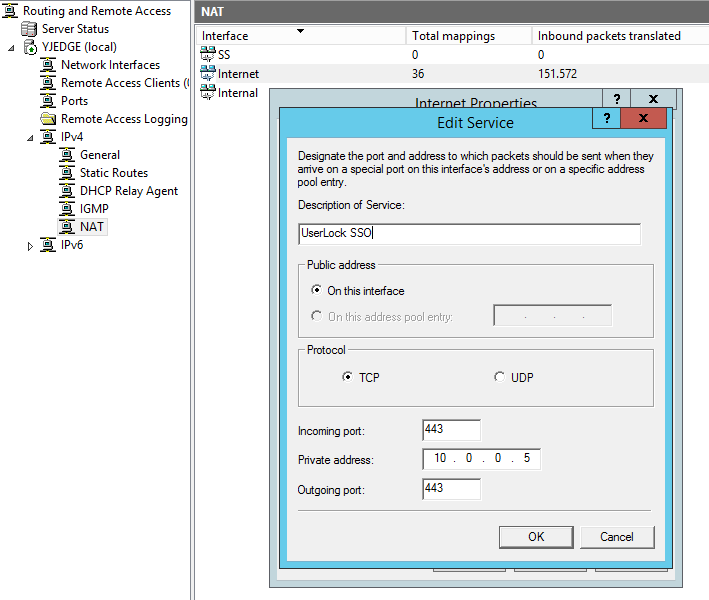Click the IPv6 node icon
This screenshot has width=709, height=600.
coord(48,245)
